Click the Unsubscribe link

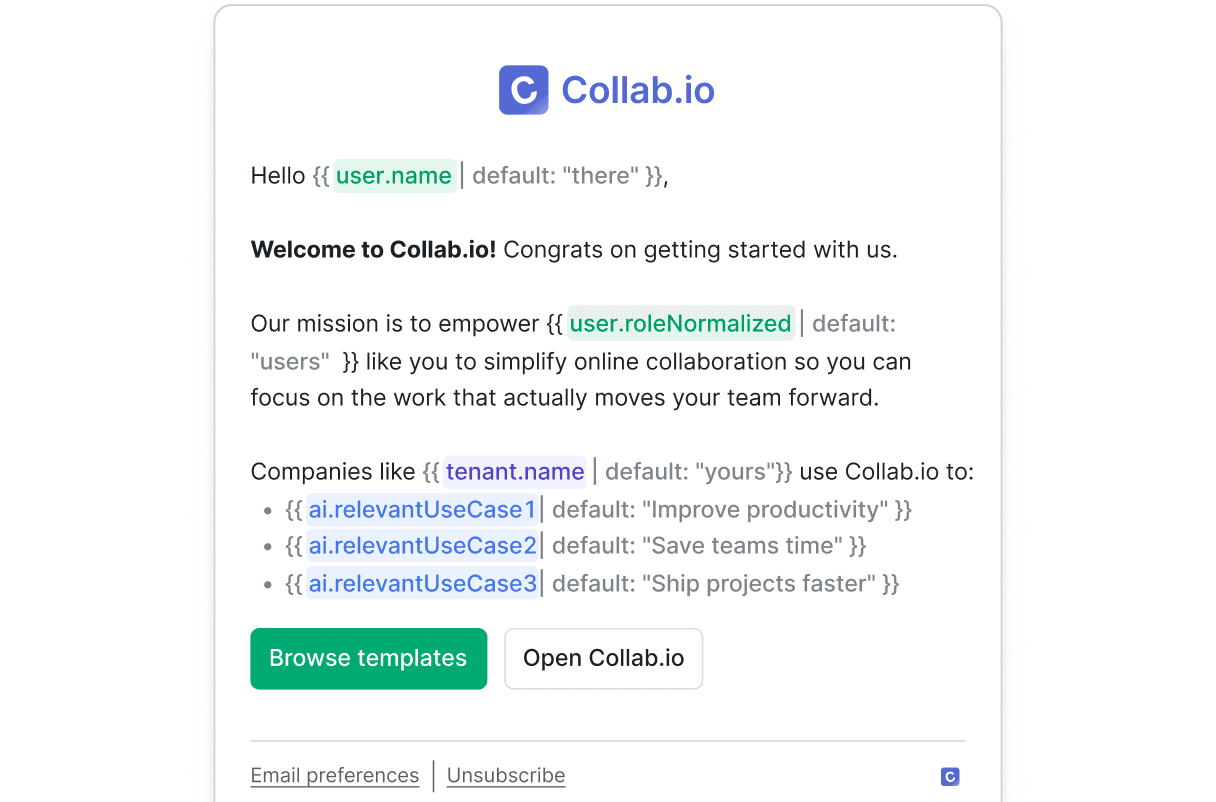(x=505, y=776)
